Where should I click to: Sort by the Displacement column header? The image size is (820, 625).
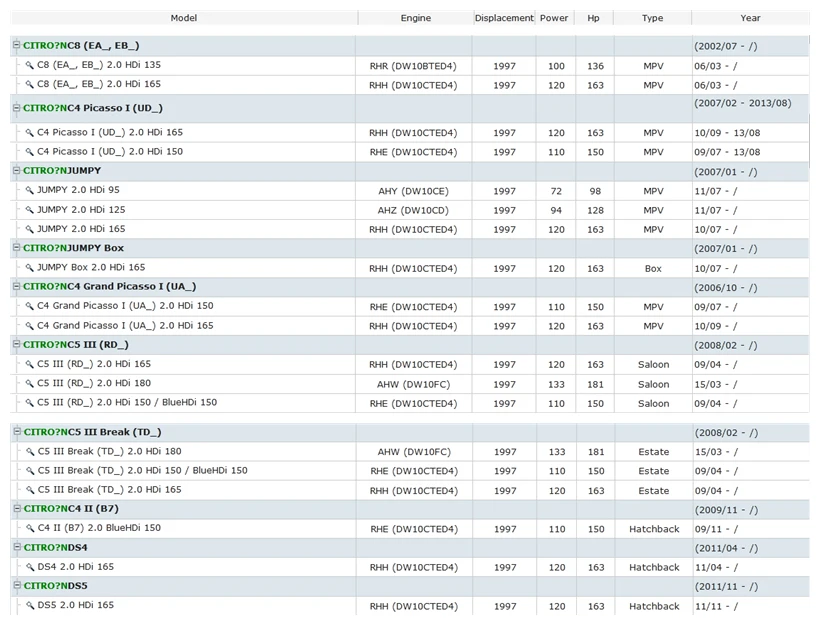504,18
